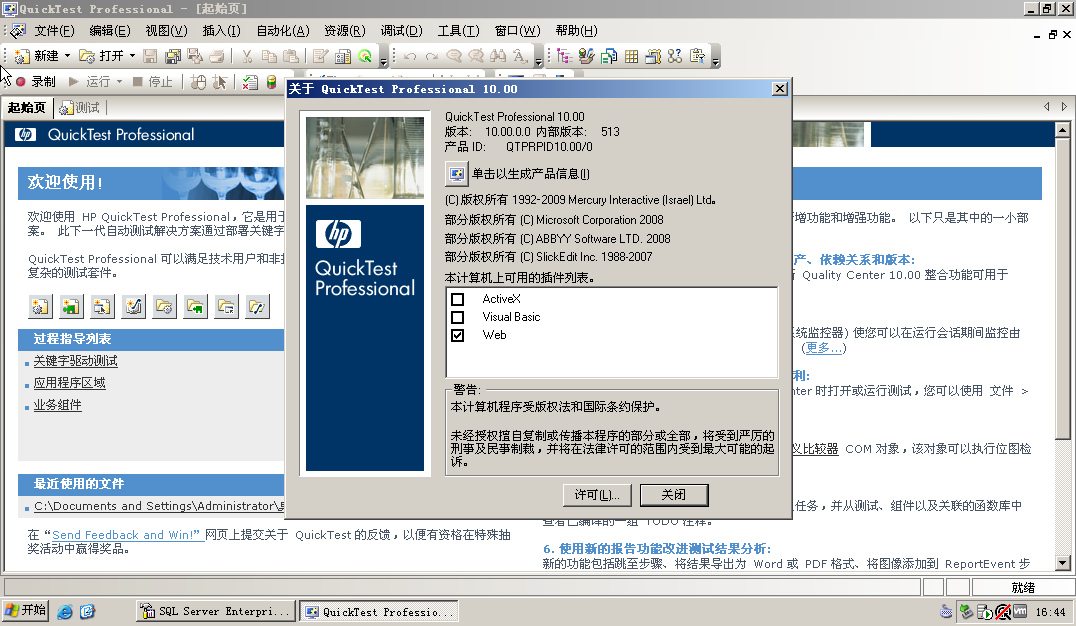Click the start page scrollbar down arrow
Image resolution: width=1076 pixels, height=626 pixels.
pos(1063,563)
